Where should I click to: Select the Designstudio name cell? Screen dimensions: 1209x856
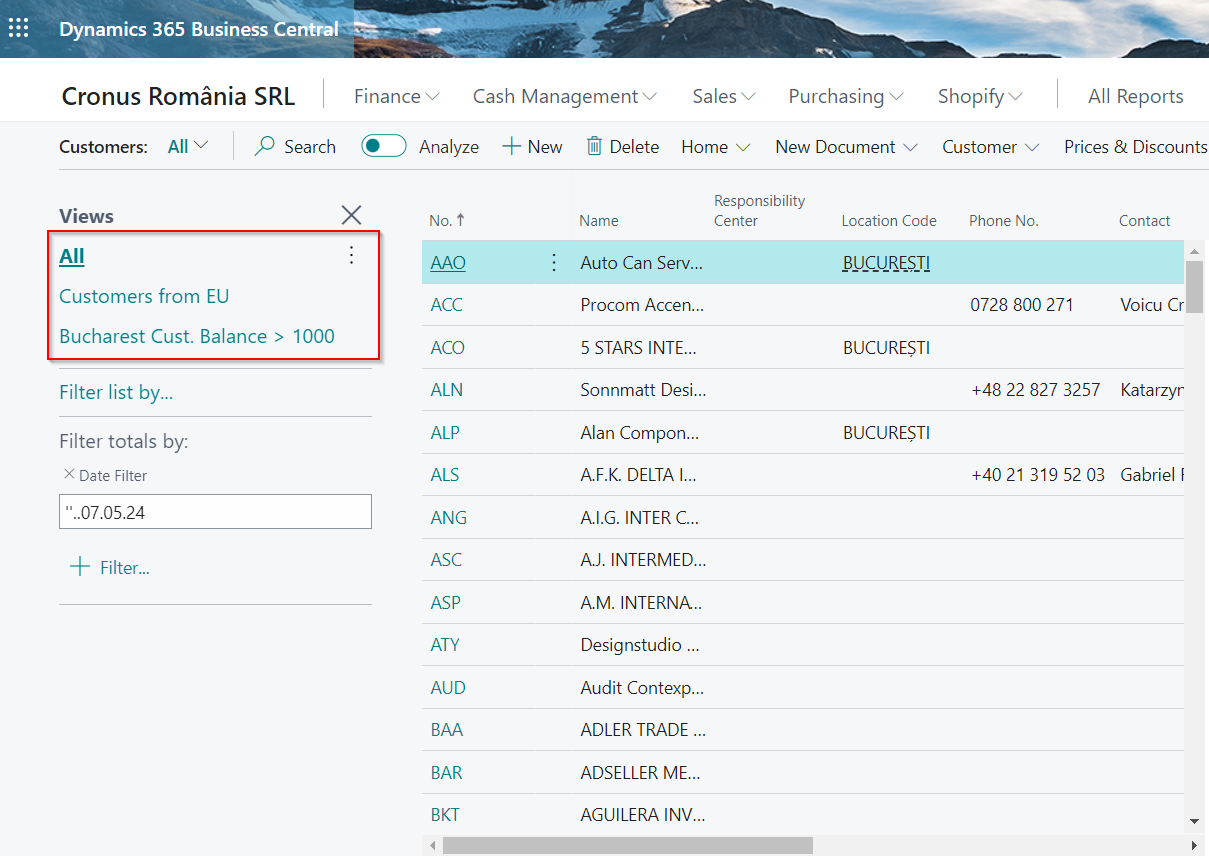[x=640, y=645]
